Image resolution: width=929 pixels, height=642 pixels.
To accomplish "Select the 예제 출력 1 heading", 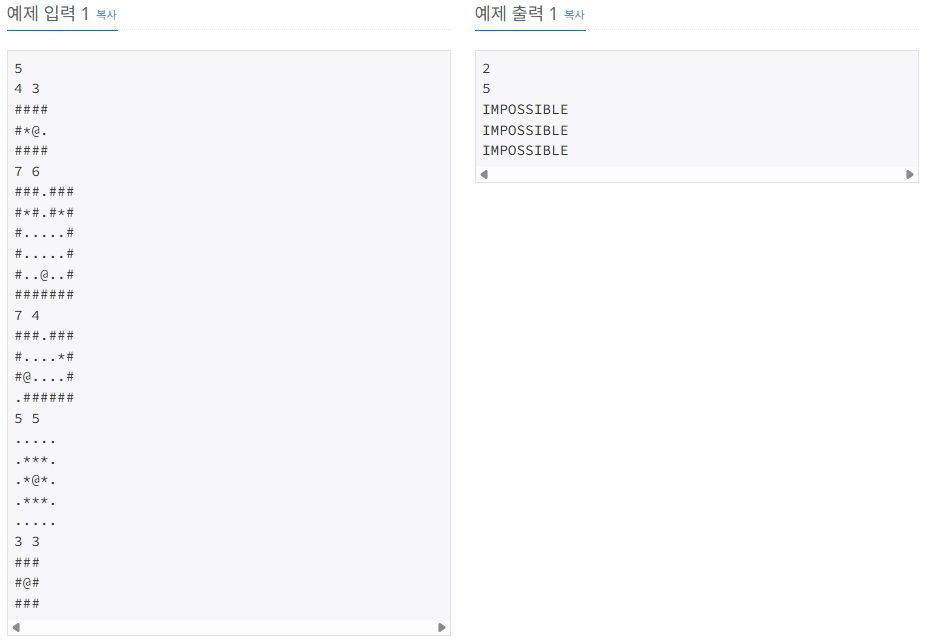I will point(515,14).
